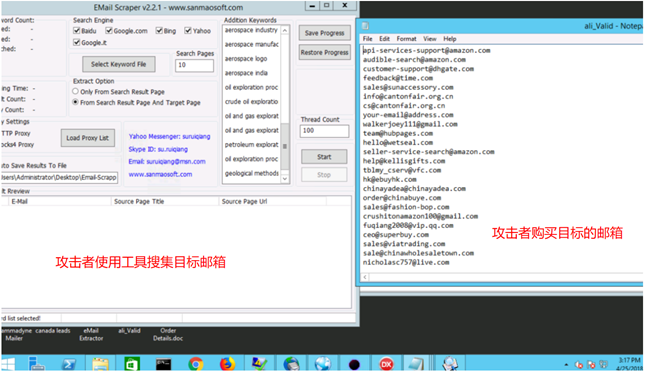The image size is (645, 373).
Task: Click line nicholasc757@live.com in Notepad
Action: pyautogui.click(x=406, y=262)
